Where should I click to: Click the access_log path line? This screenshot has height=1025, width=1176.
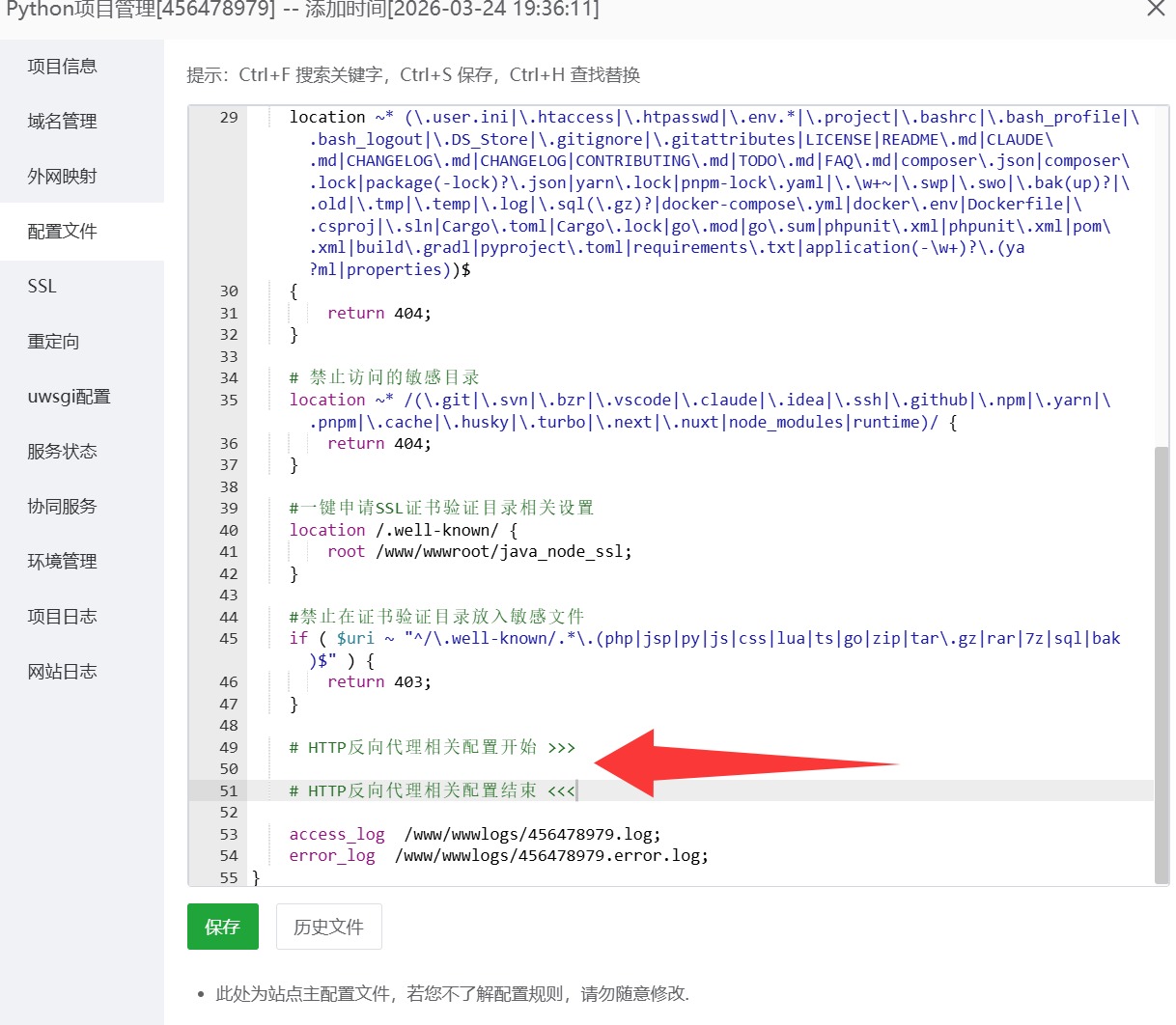pyautogui.click(x=475, y=835)
